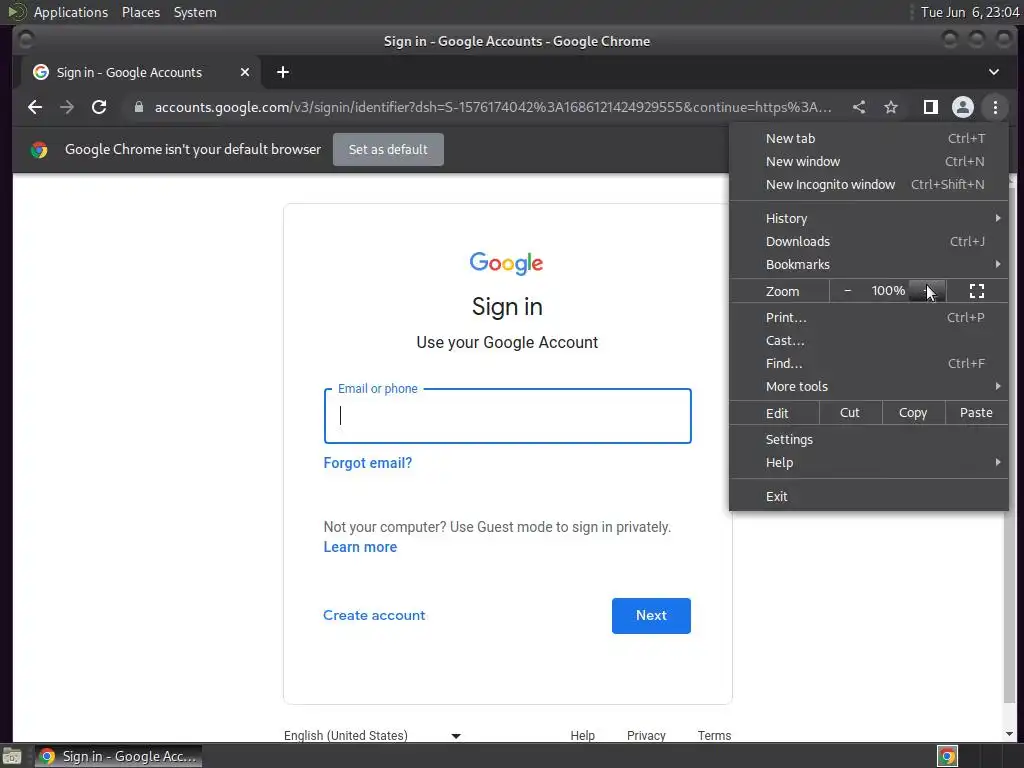Open the English (United States) language dropdown
This screenshot has width=1024, height=768.
(372, 735)
